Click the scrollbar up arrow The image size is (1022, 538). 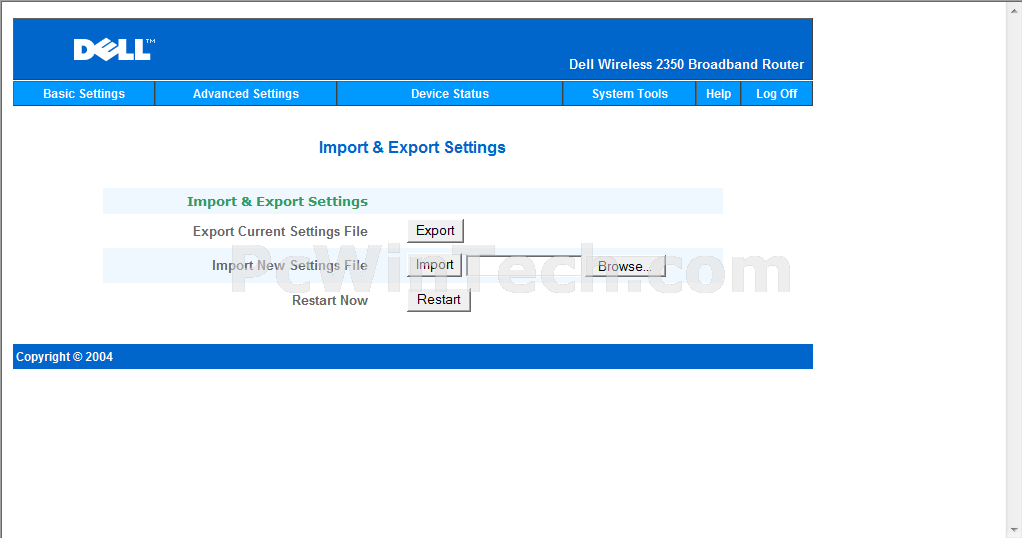pos(1015,8)
